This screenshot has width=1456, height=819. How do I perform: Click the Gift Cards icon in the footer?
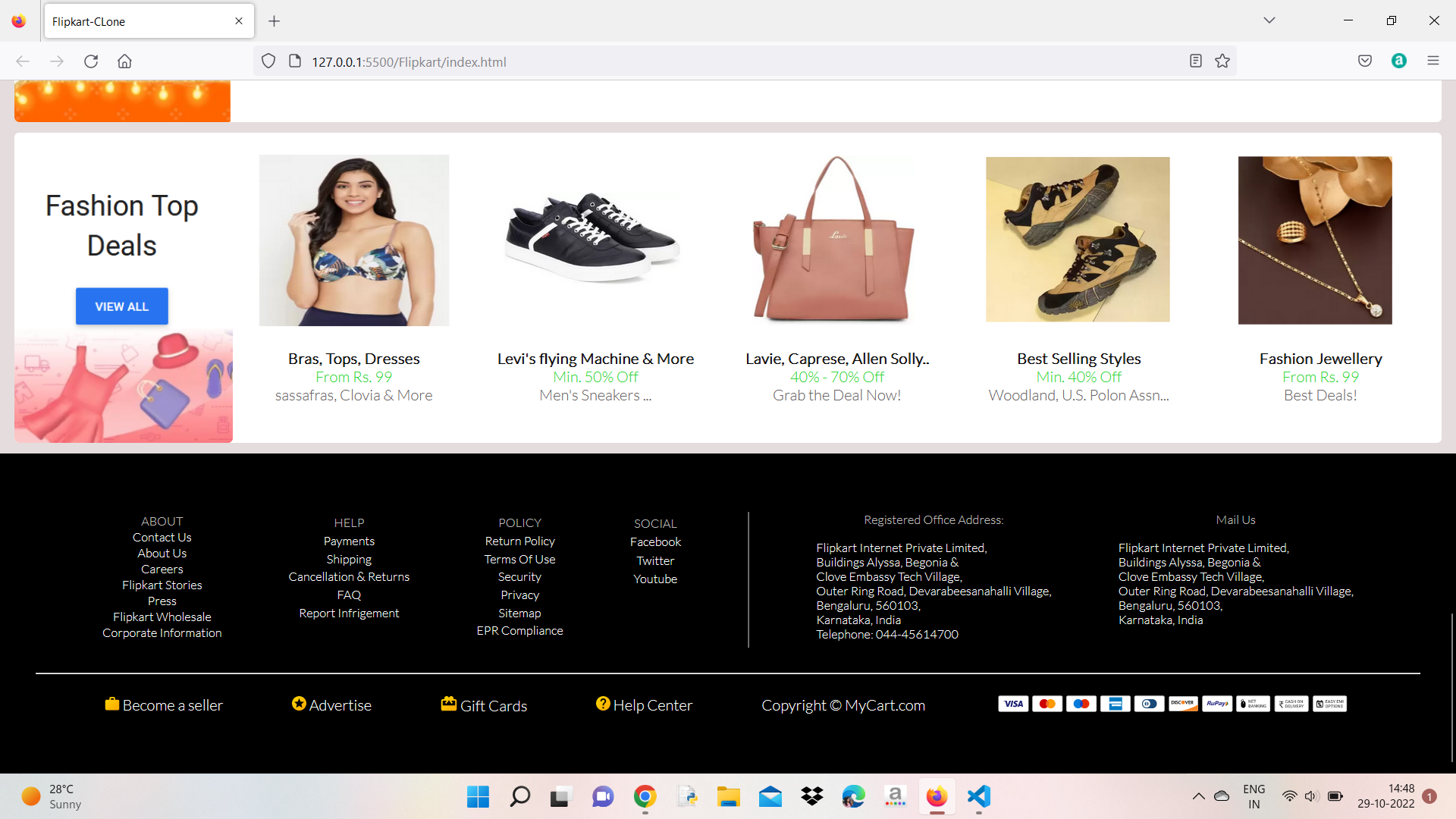click(x=448, y=704)
